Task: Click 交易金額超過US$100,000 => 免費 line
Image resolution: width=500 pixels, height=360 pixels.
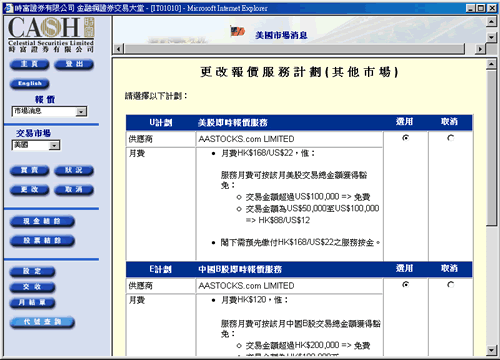Action: [308, 197]
